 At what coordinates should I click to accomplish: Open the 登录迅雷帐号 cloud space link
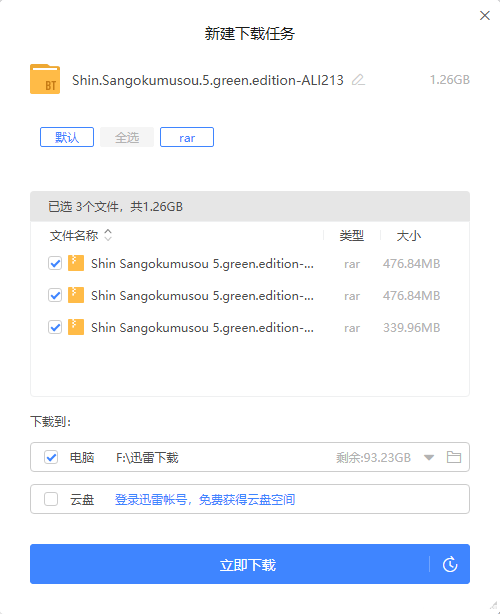click(x=205, y=500)
